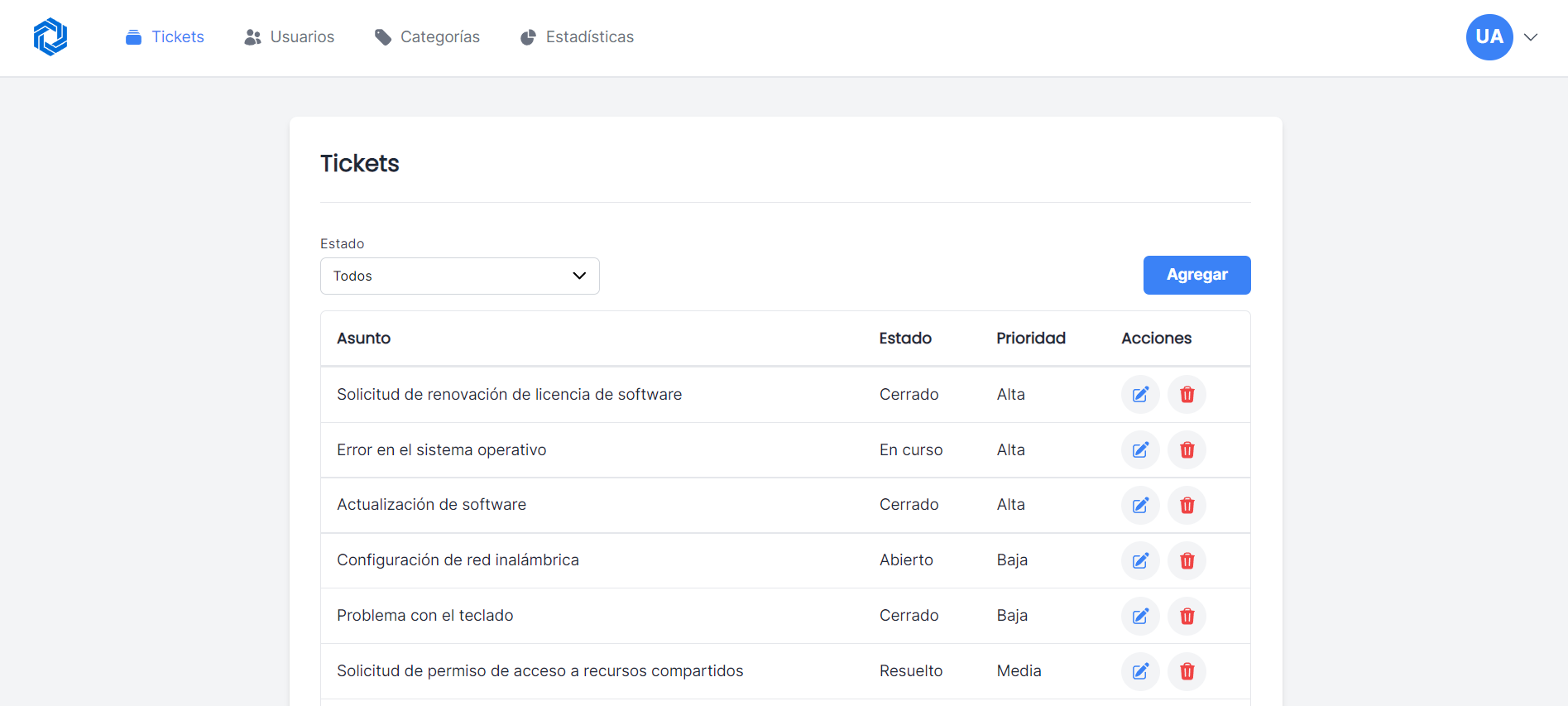Open the Estado filter dropdown showing Todos
This screenshot has width=1568, height=706.
(460, 276)
